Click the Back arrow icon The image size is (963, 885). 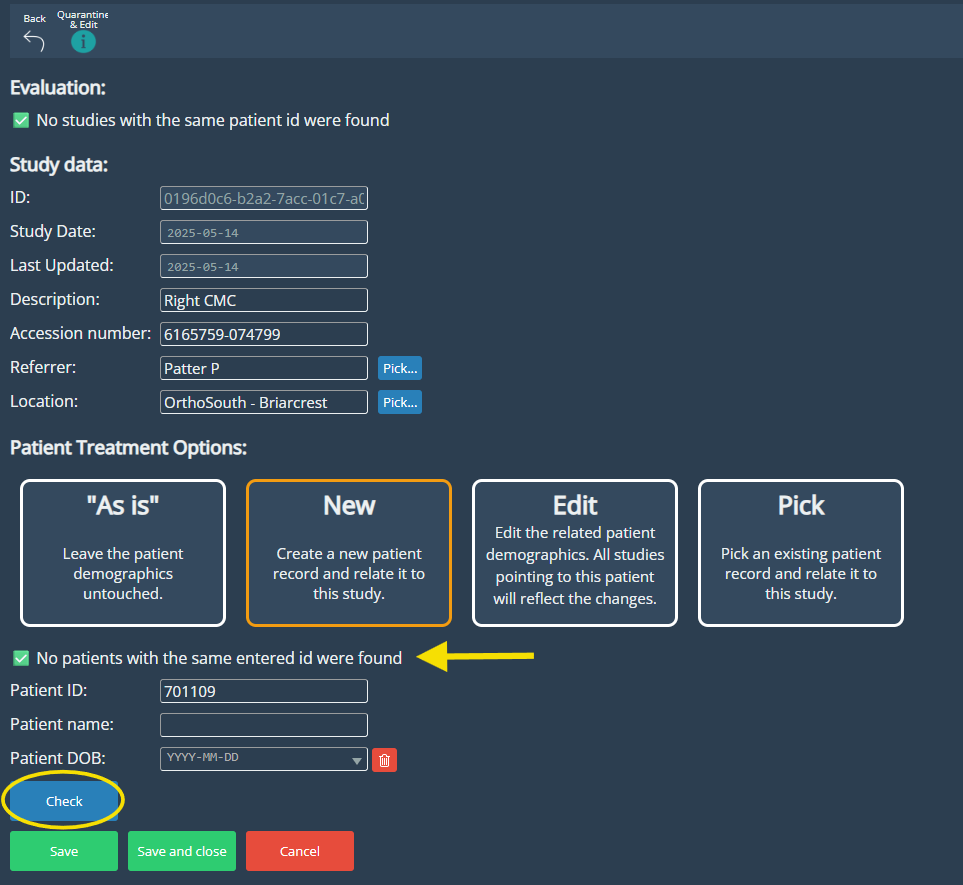34,40
